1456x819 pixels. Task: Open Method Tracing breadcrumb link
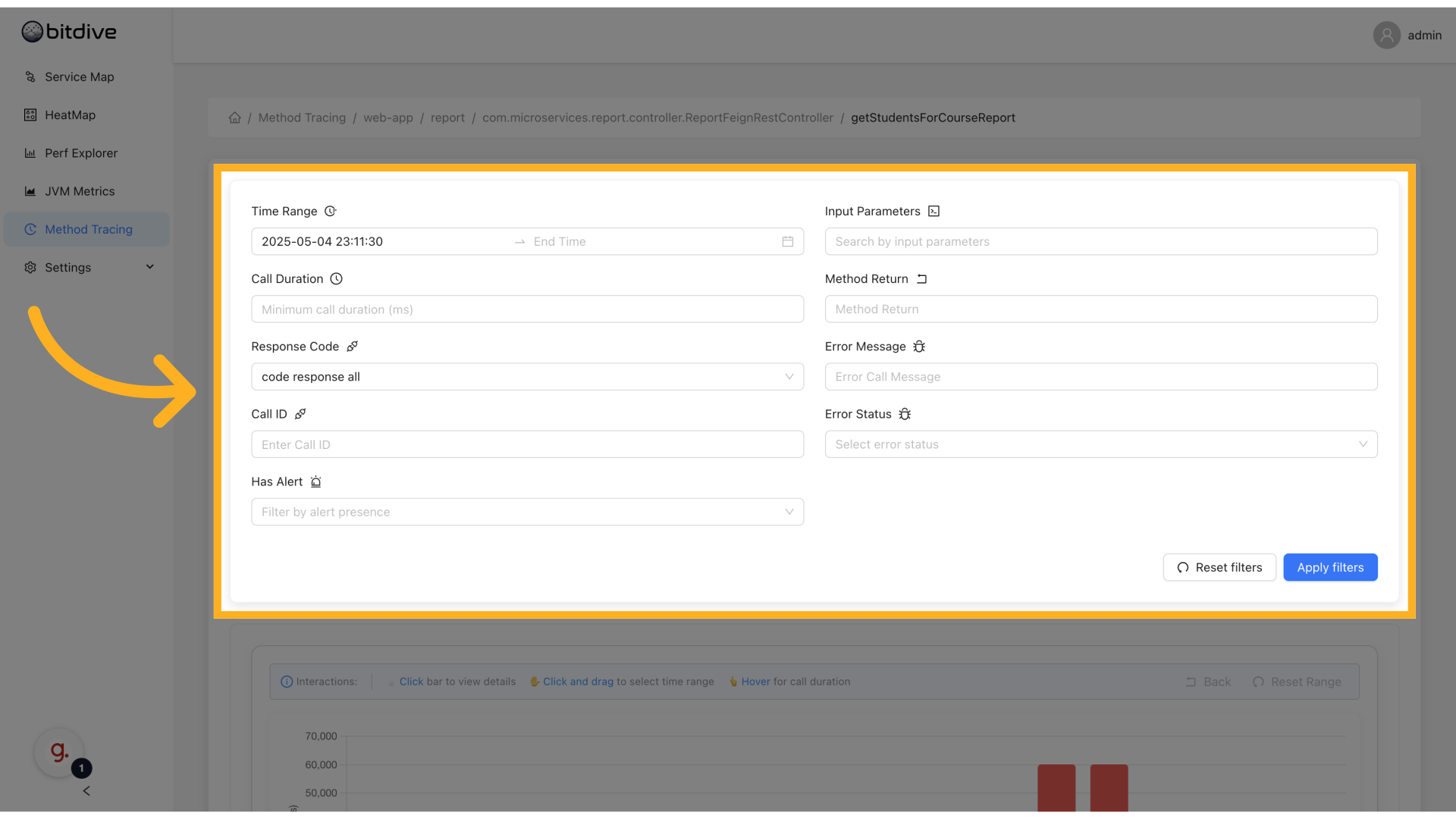click(302, 118)
